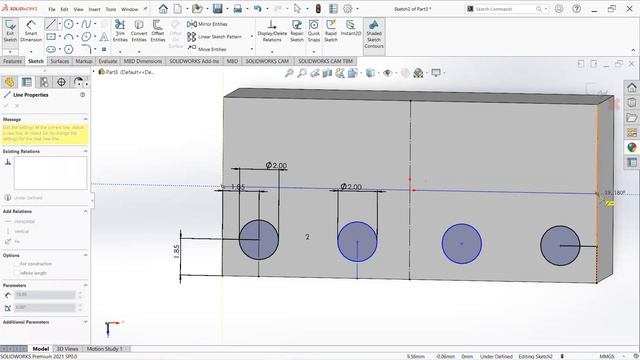Select the Circle sketch tool
The width and height of the screenshot is (640, 360).
point(69,24)
